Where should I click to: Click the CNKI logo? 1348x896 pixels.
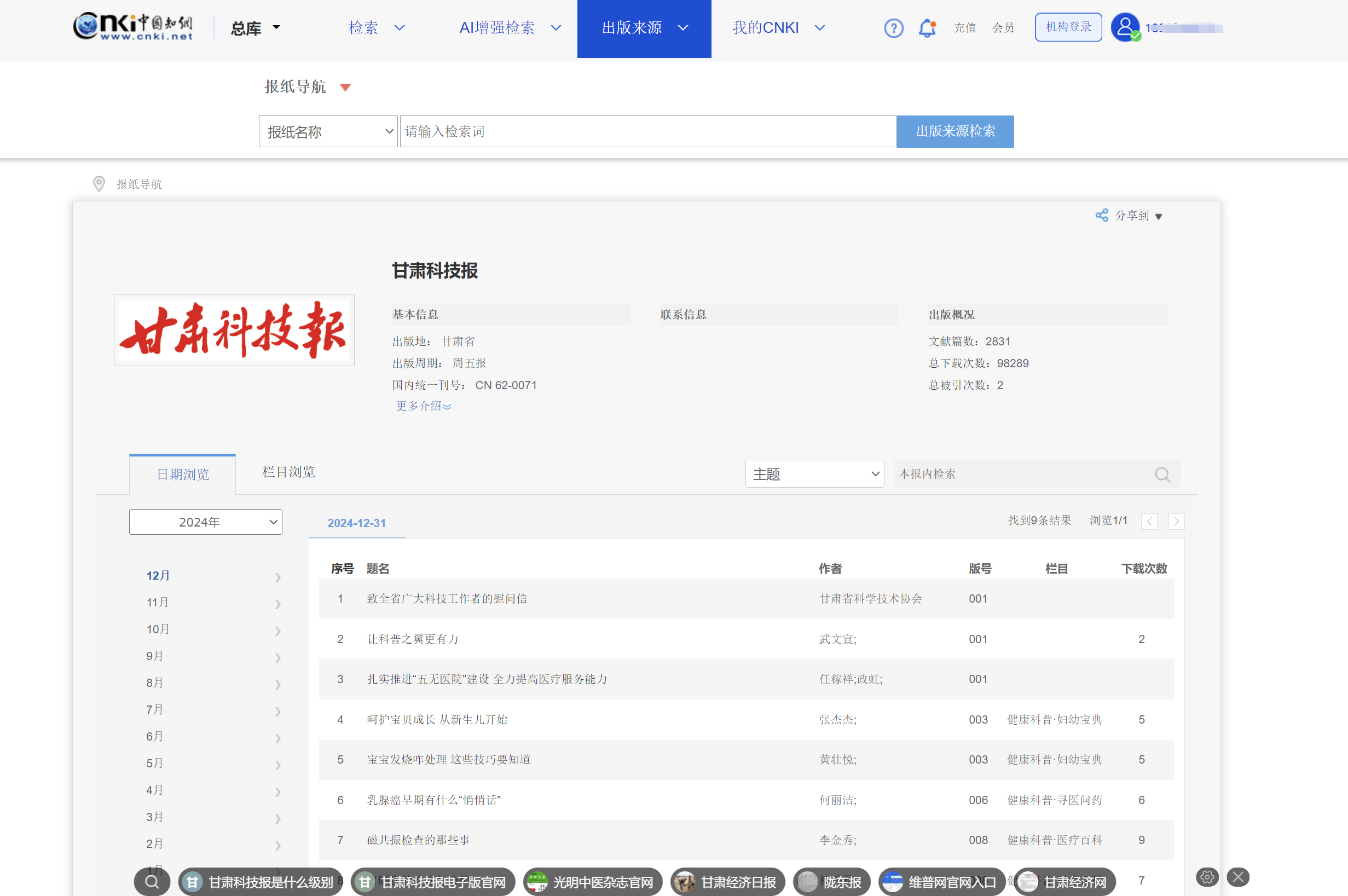click(x=132, y=26)
